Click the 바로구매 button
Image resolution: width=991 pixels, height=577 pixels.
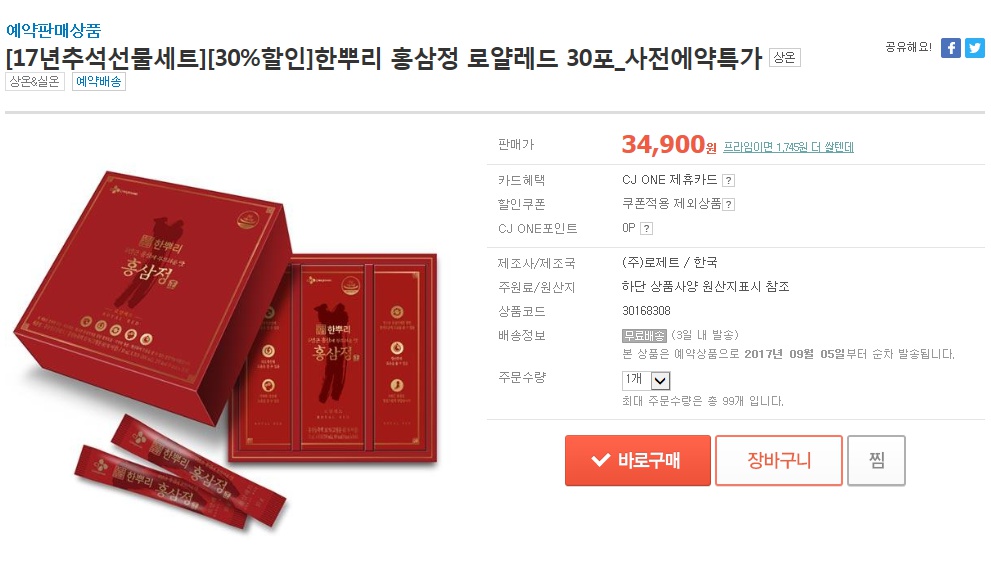[x=638, y=460]
